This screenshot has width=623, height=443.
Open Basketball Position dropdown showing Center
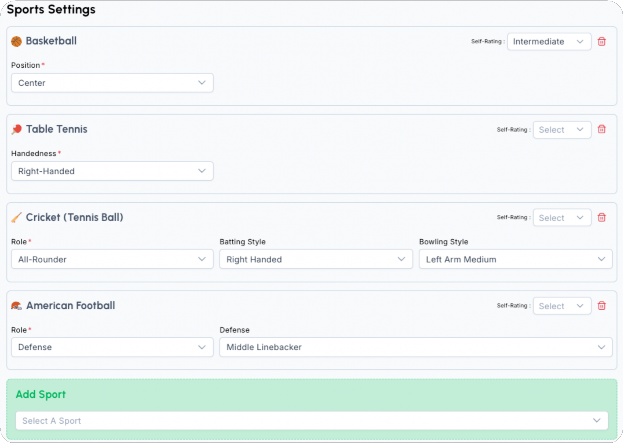click(x=112, y=83)
